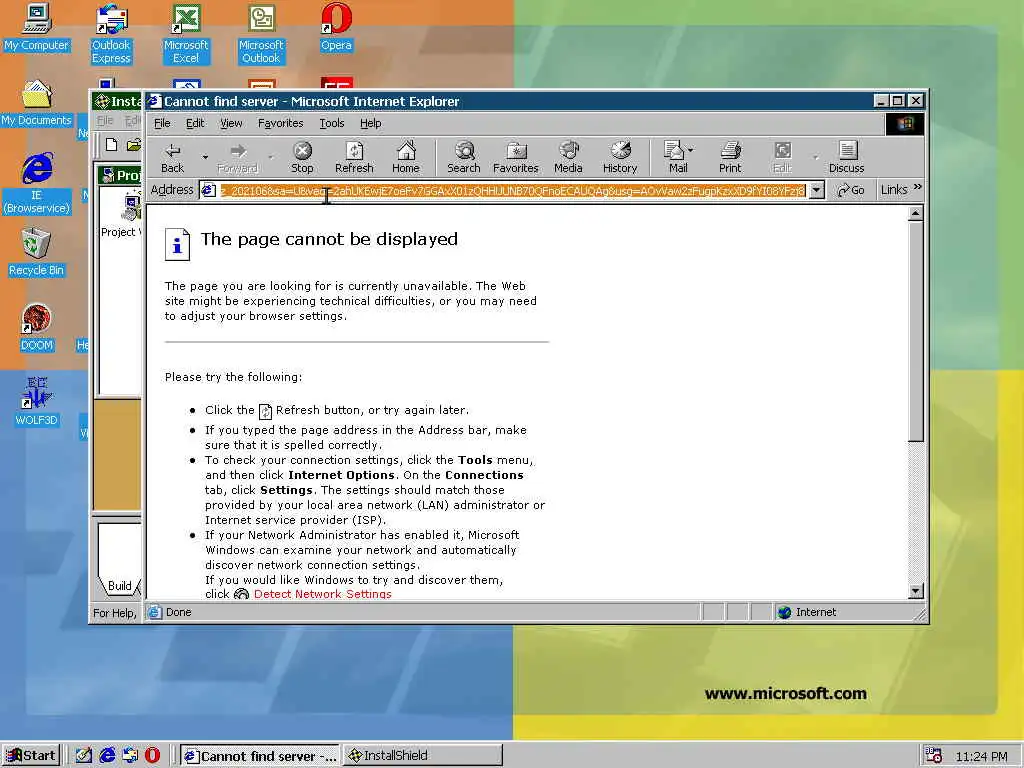
Task: Click the taskbar clock 11:24 PM
Action: 981,756
